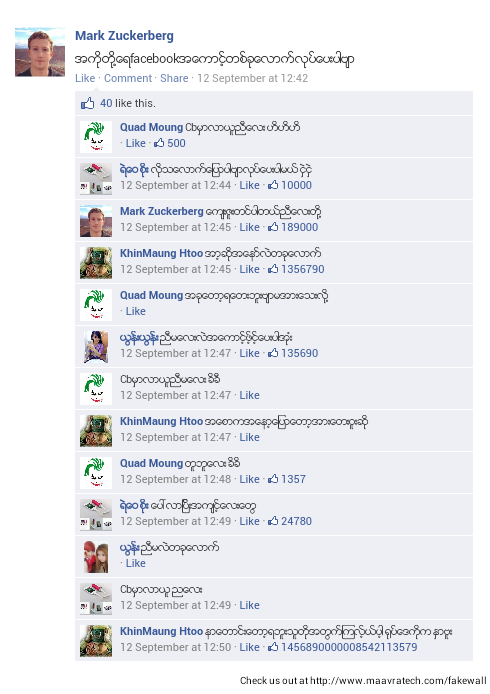Click the thumbs-up icon next to 1357

[x=273, y=479]
